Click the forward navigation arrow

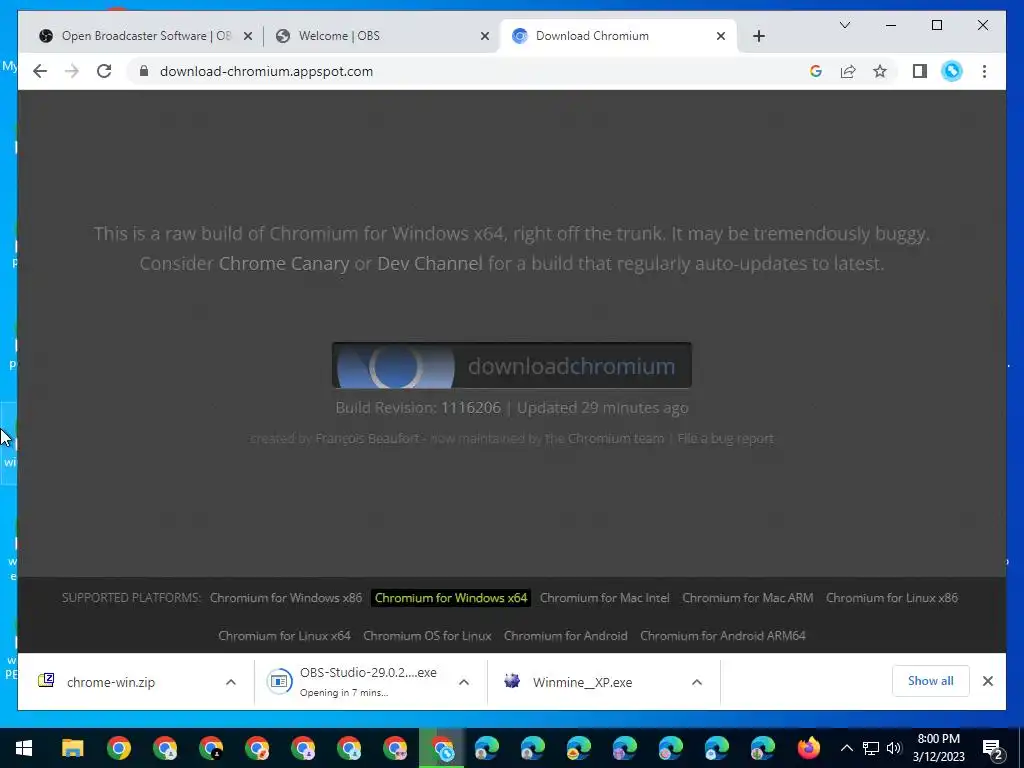(x=72, y=71)
